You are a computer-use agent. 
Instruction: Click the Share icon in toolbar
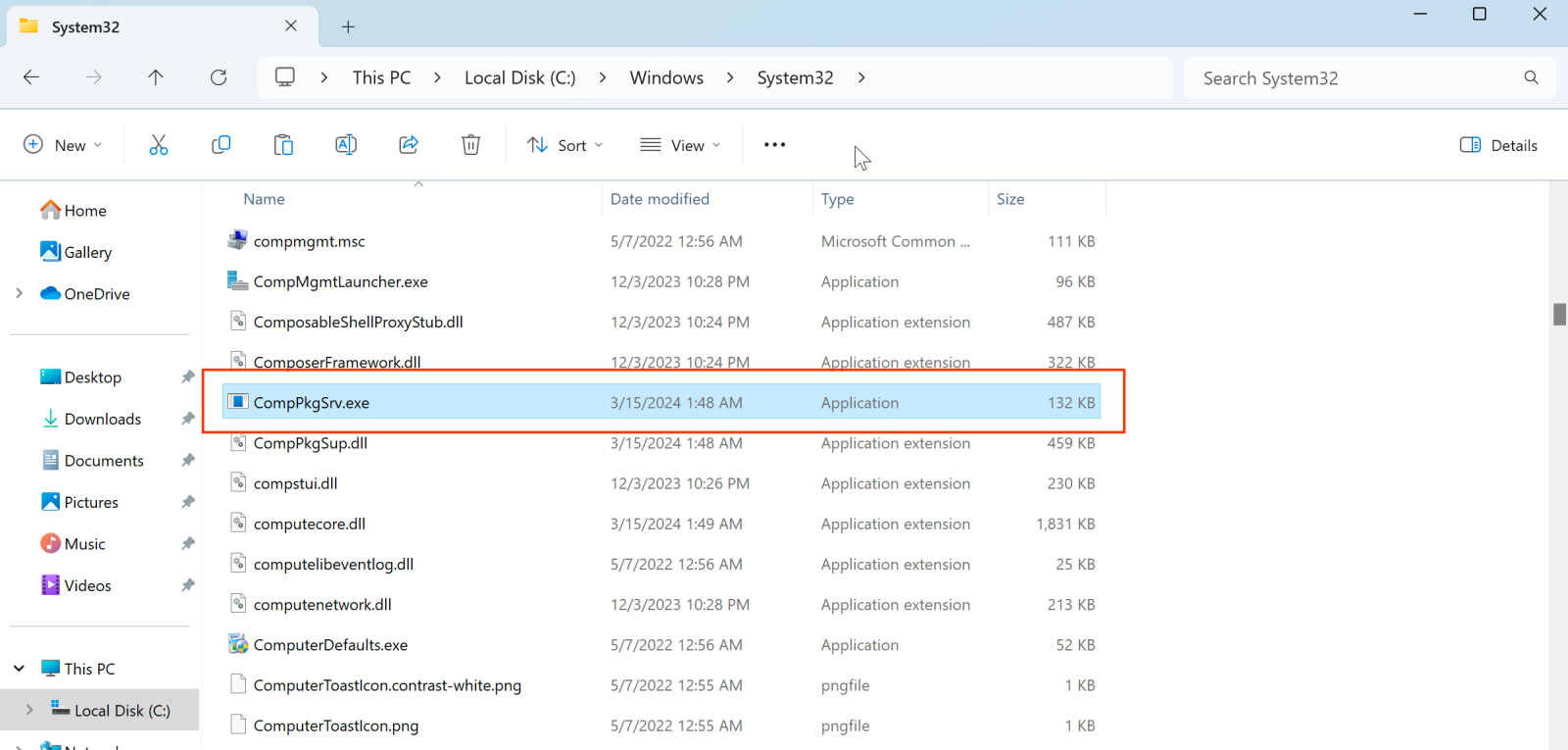click(409, 145)
